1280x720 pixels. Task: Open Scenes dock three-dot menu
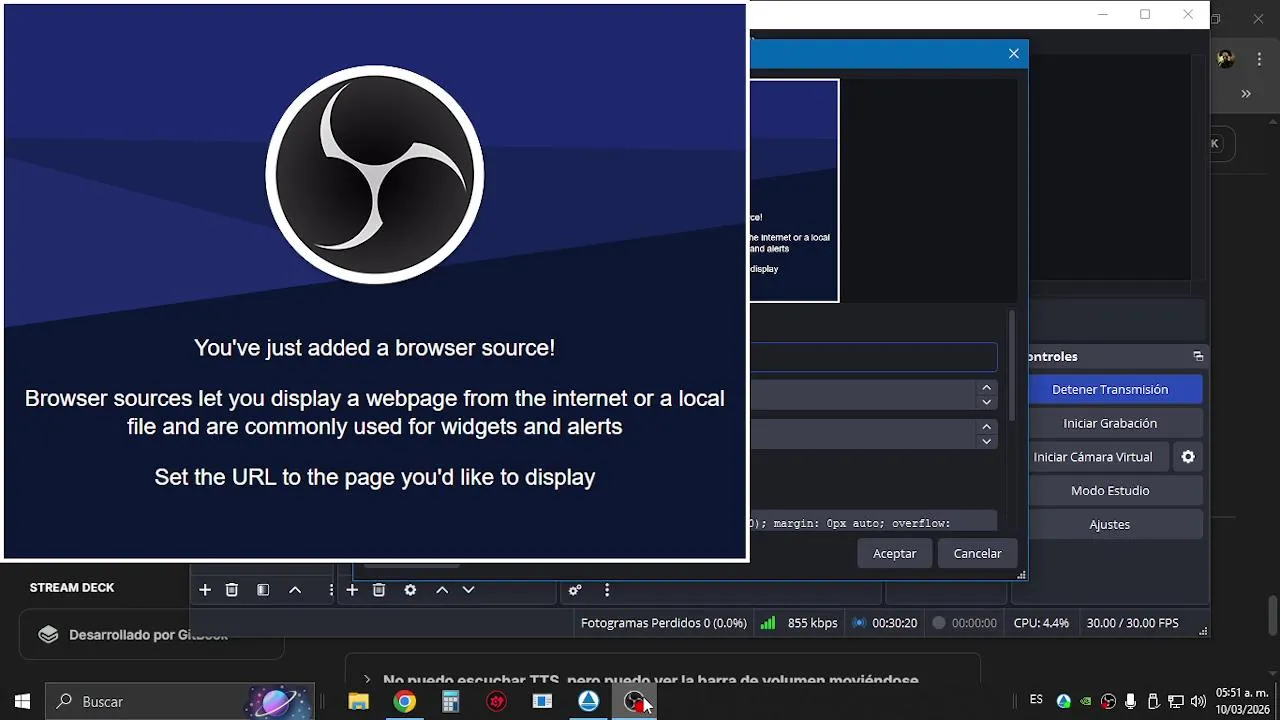pyautogui.click(x=331, y=590)
